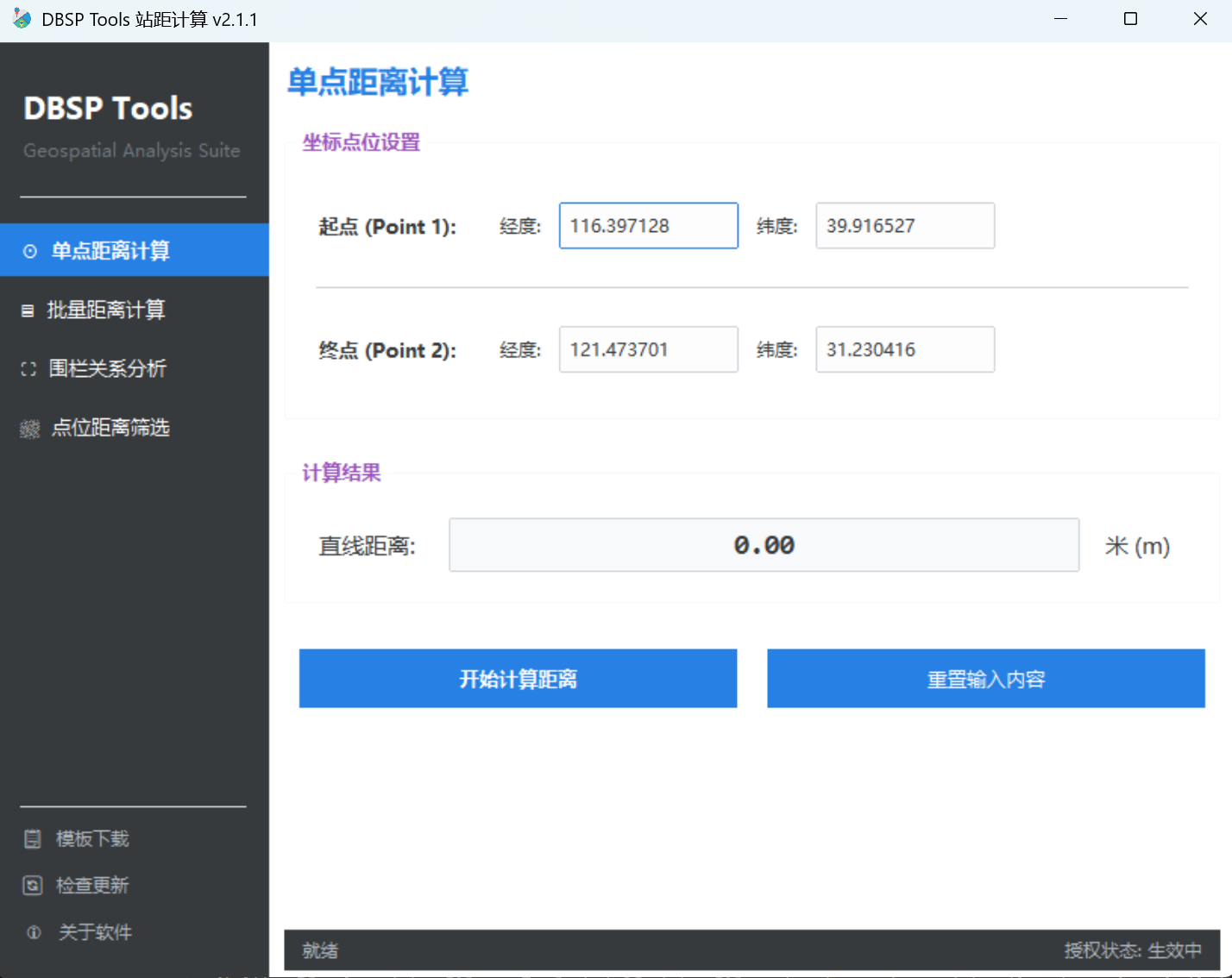Viewport: 1232px width, 978px height.
Task: Click the 点位距离筛选 dotted pattern icon
Action: pos(28,428)
